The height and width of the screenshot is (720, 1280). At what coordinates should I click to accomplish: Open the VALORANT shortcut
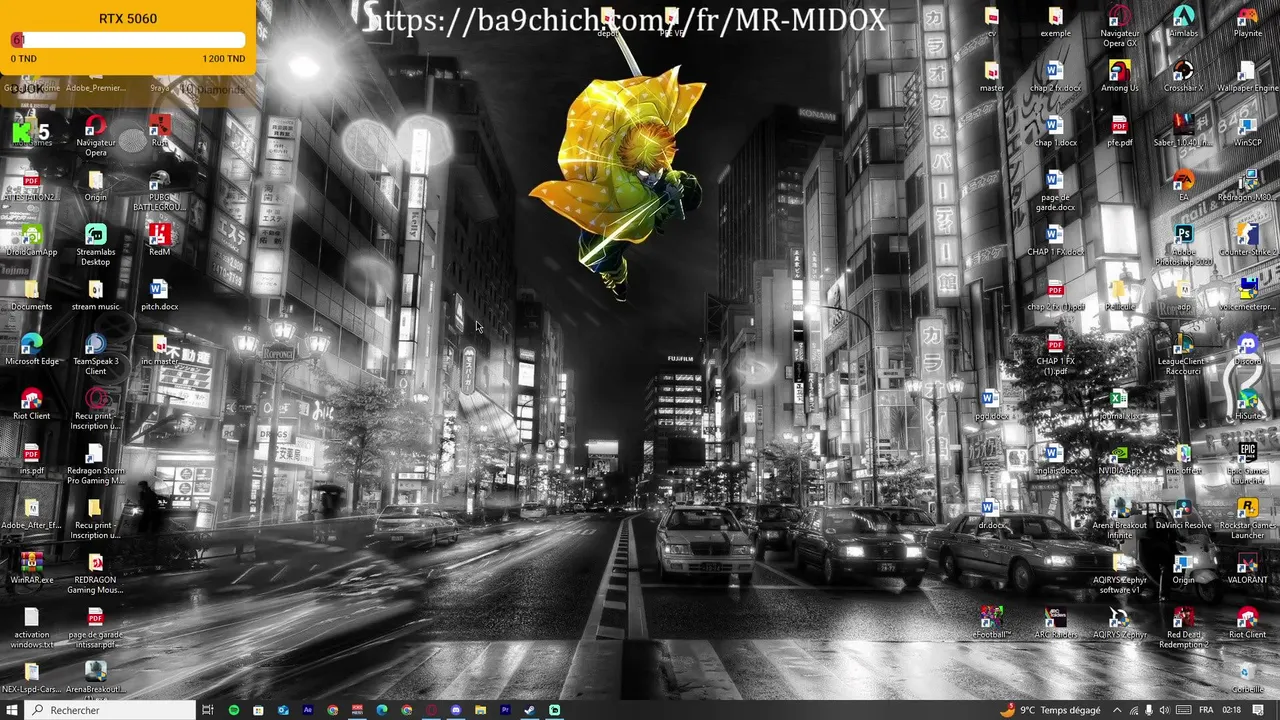(x=1247, y=568)
